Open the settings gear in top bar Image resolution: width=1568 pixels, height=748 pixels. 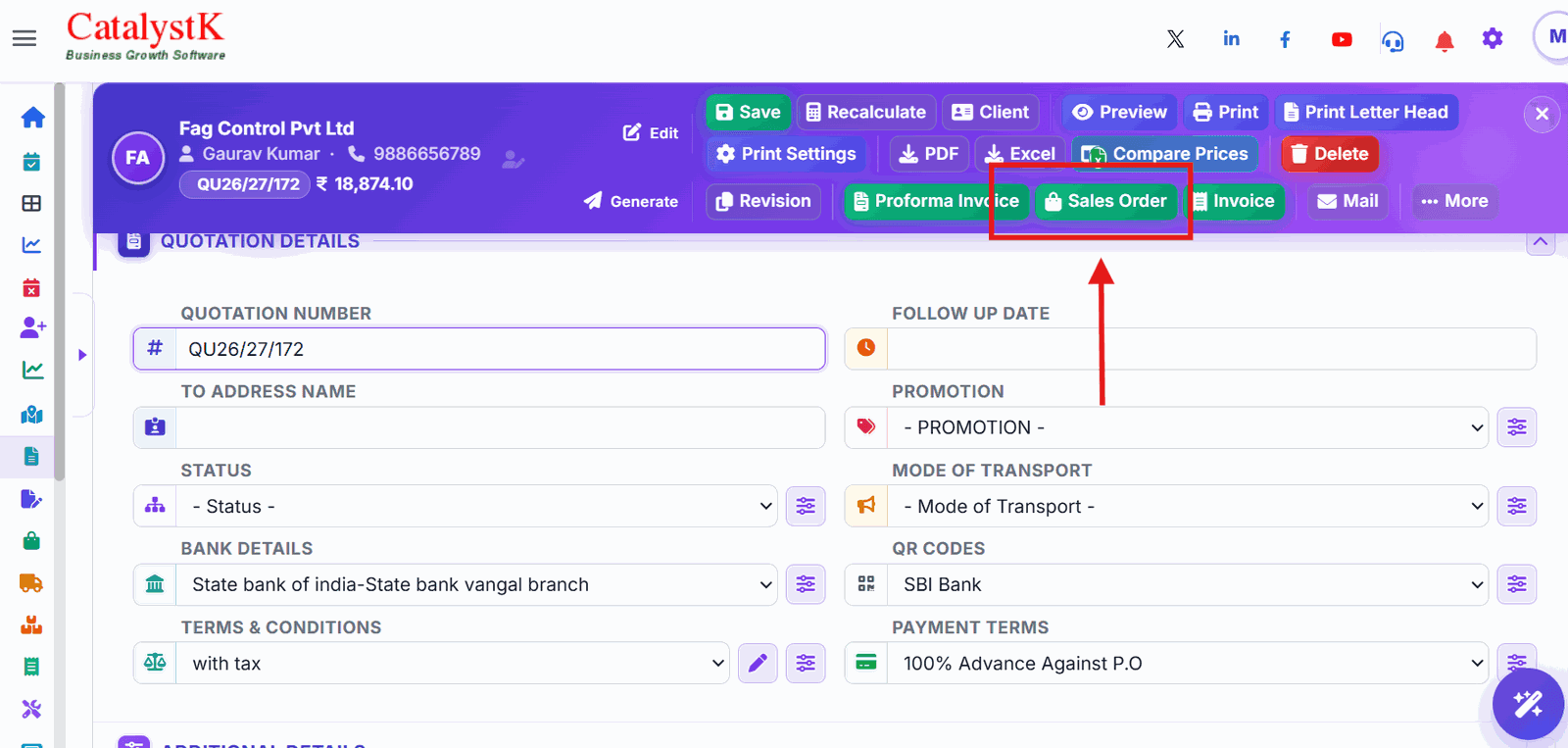pos(1493,39)
